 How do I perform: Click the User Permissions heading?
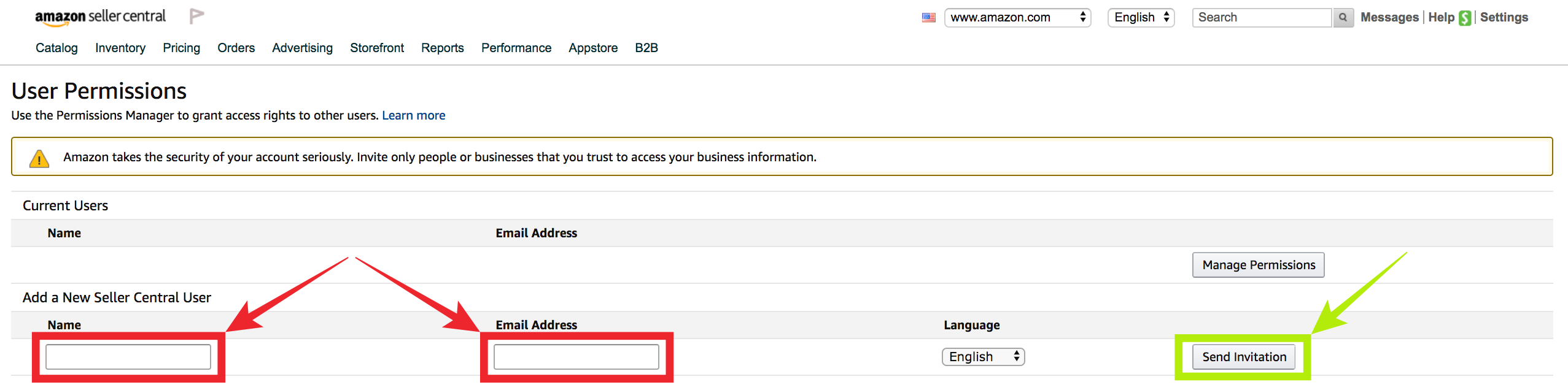[x=99, y=91]
